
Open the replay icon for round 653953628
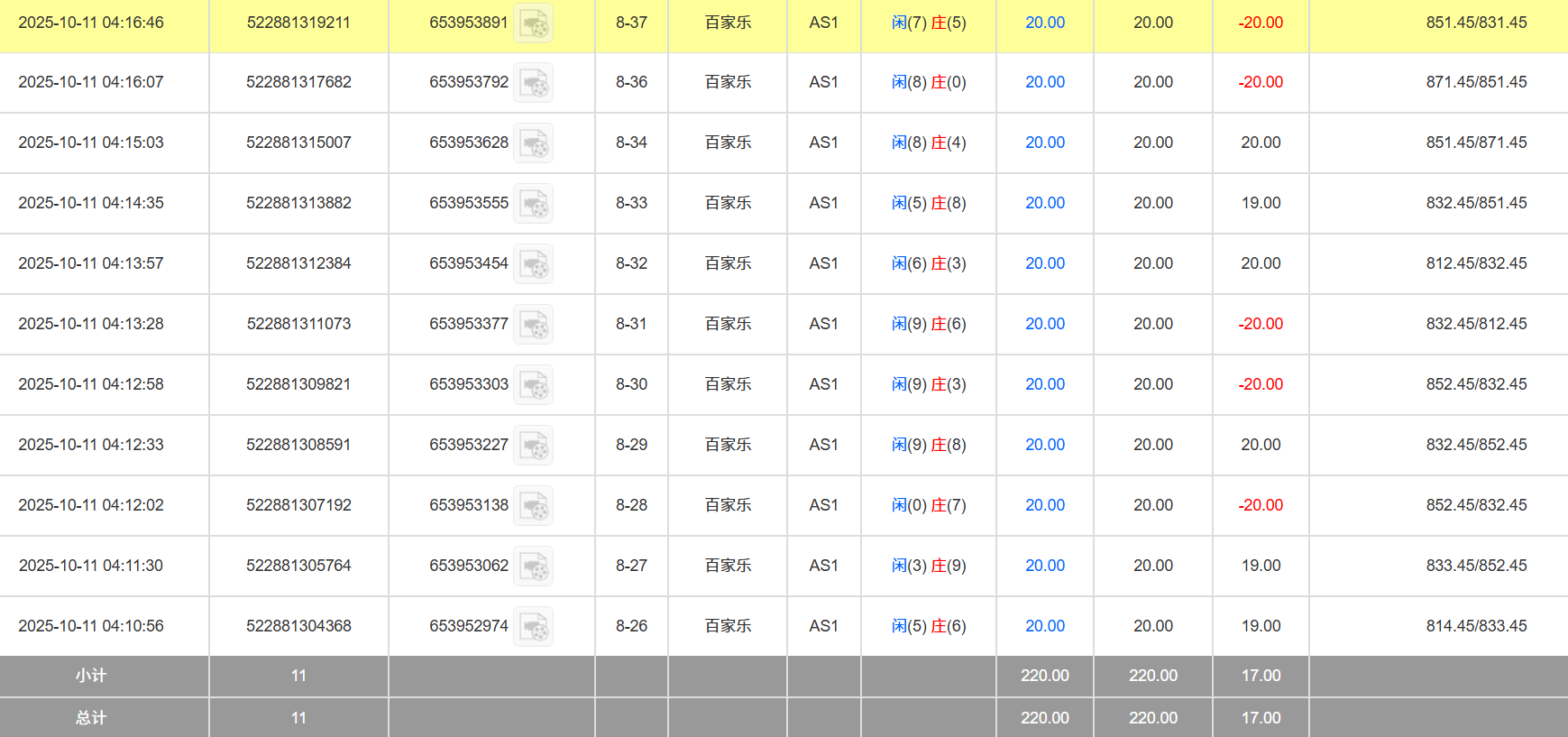pyautogui.click(x=533, y=143)
